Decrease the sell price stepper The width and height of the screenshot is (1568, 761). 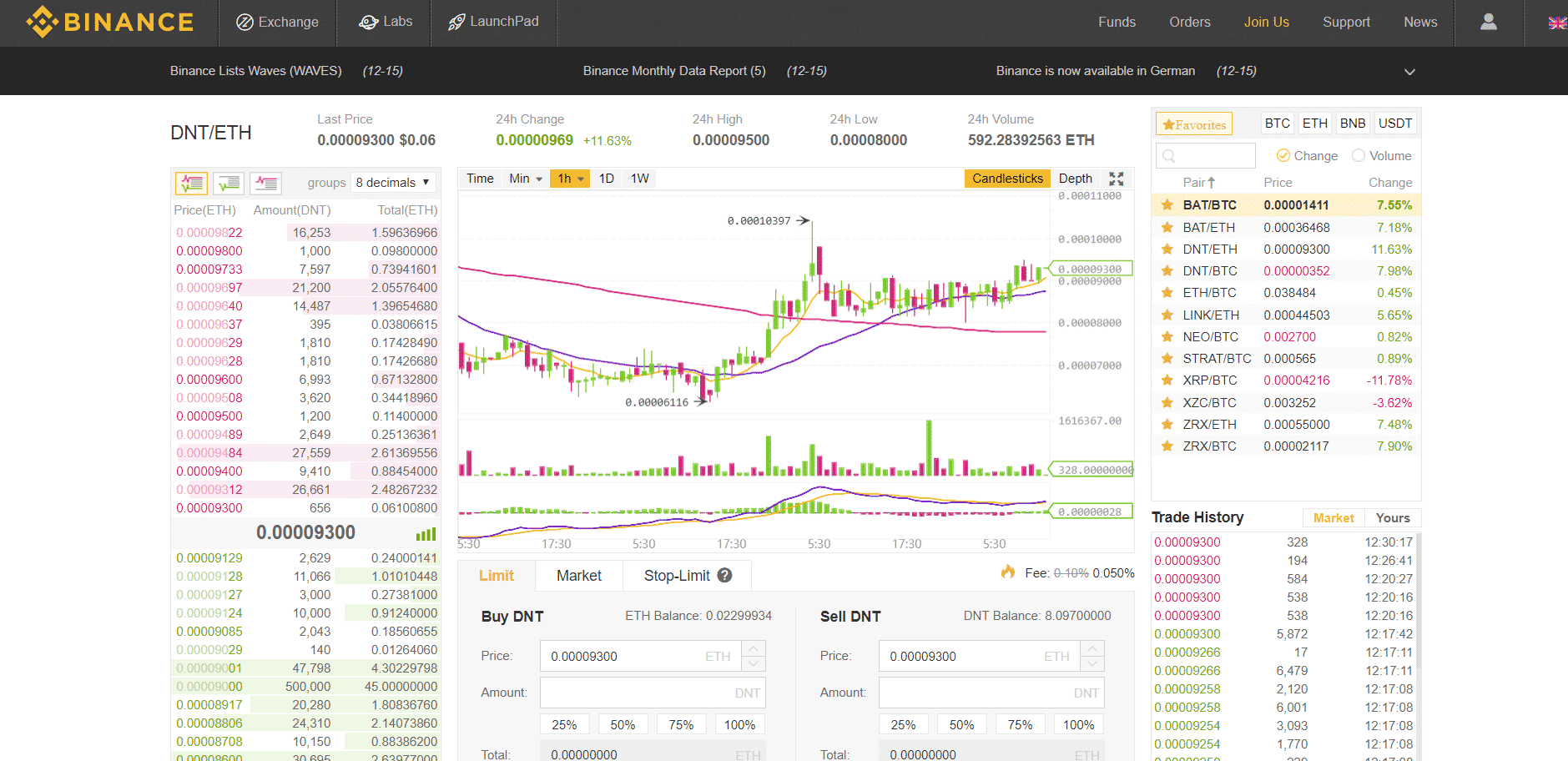(1092, 663)
